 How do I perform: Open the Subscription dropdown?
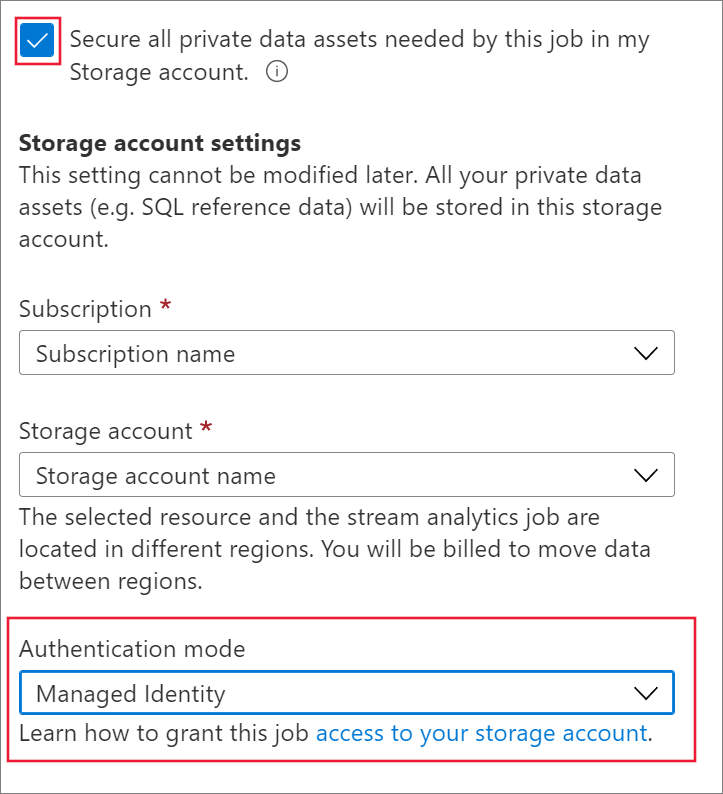click(x=346, y=354)
